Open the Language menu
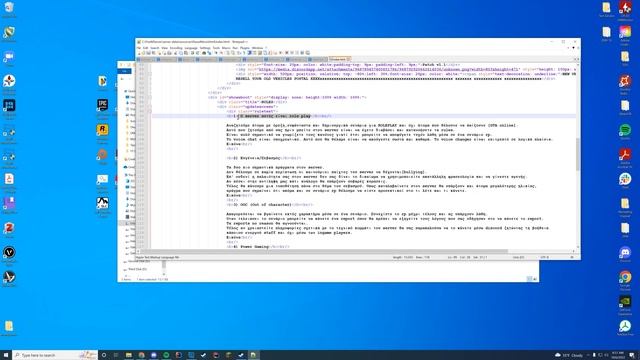Screen dimensions: 640x360 tap(191, 48)
